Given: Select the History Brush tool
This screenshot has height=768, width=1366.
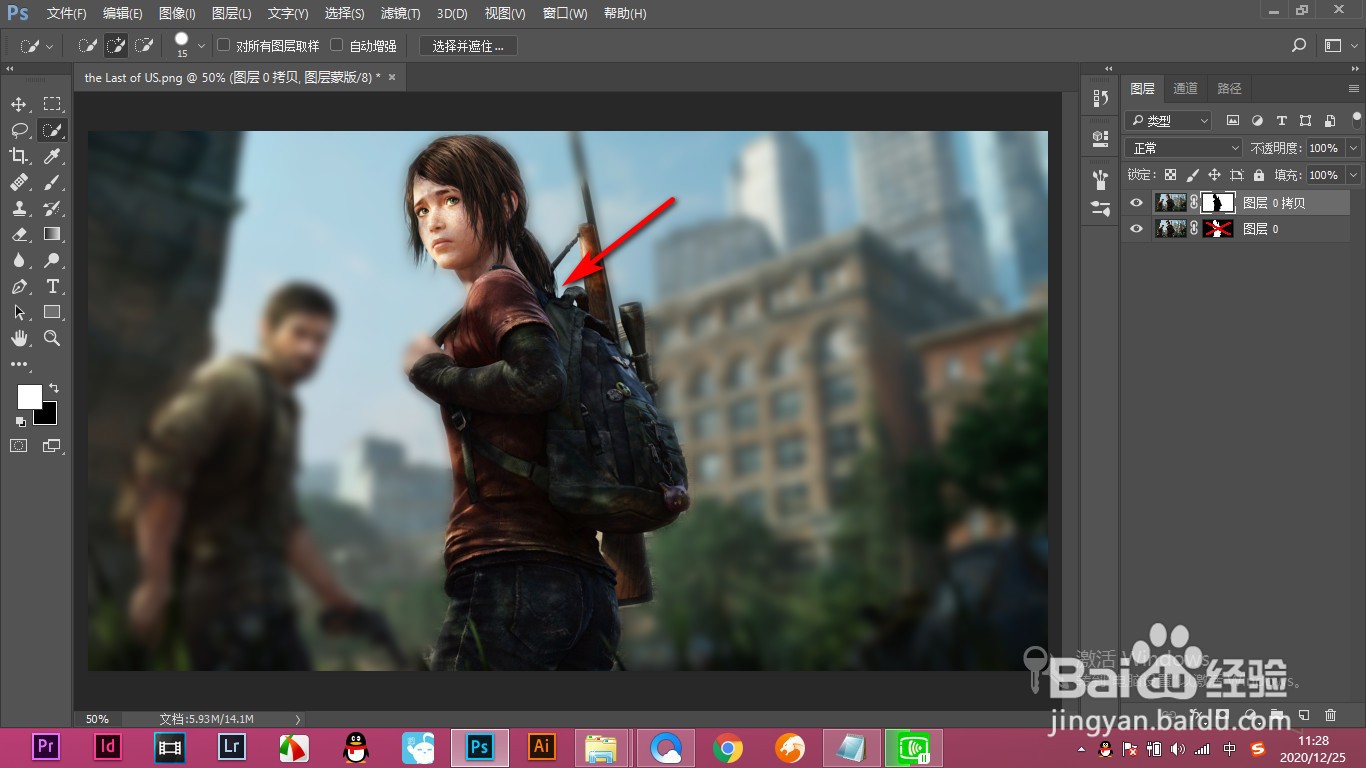Looking at the screenshot, I should [52, 208].
